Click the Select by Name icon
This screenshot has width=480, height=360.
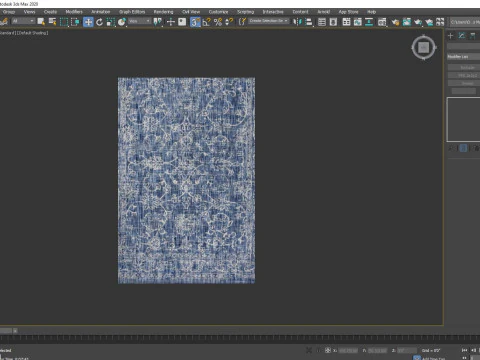pyautogui.click(x=52, y=22)
